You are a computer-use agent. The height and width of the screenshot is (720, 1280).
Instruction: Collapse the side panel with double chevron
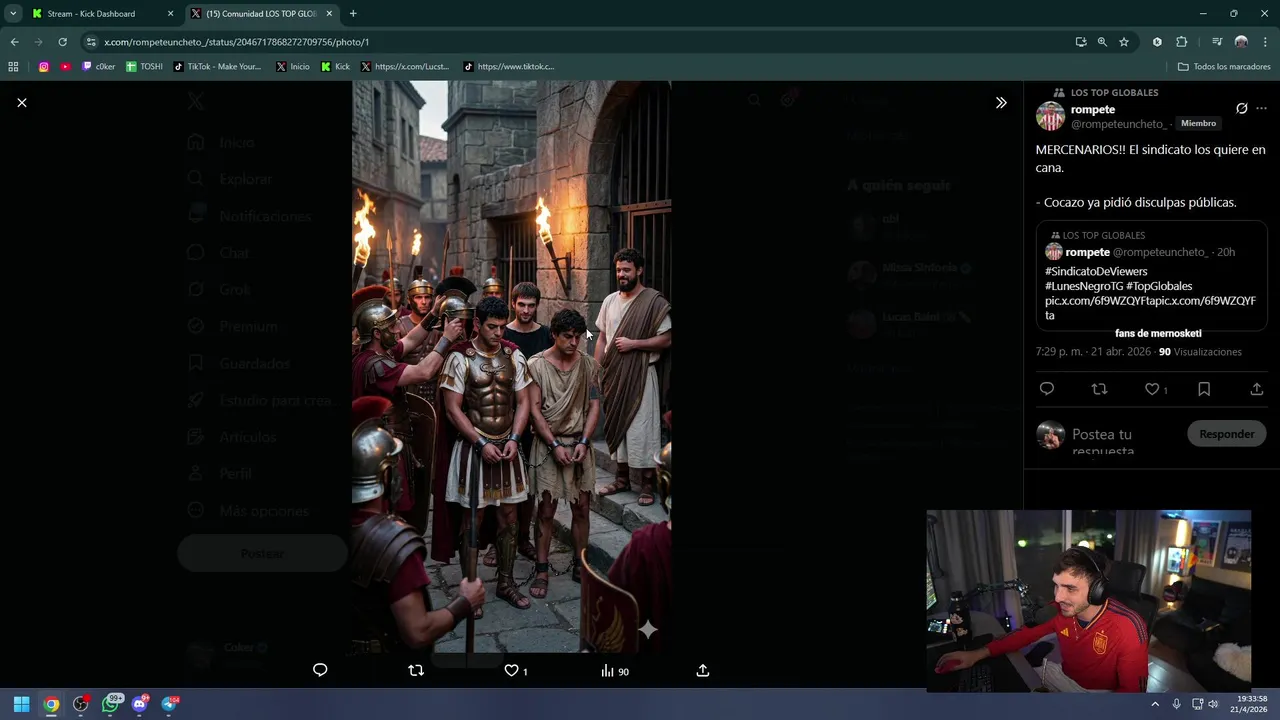1001,103
